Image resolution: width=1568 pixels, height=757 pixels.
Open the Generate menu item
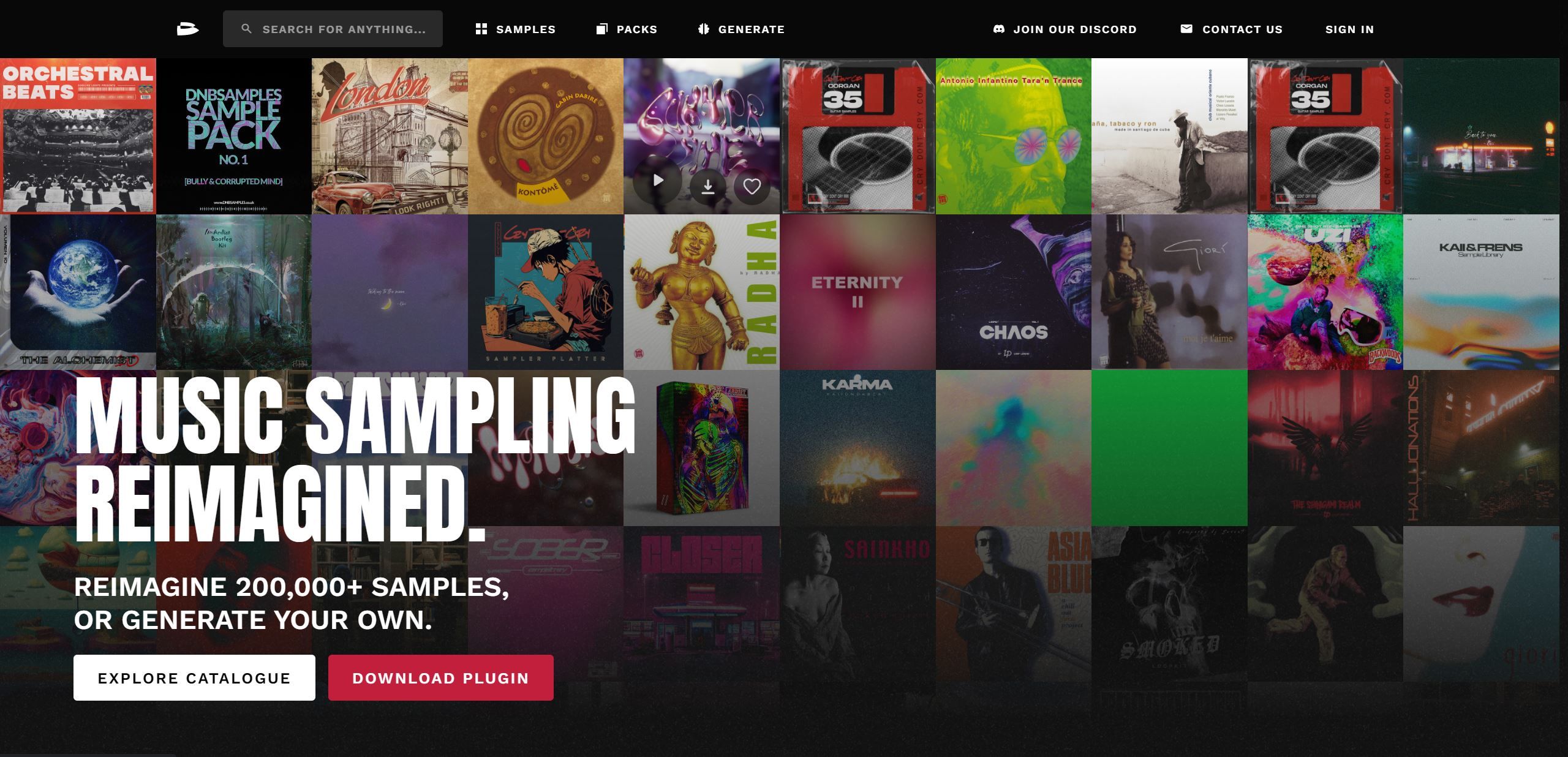tap(741, 29)
